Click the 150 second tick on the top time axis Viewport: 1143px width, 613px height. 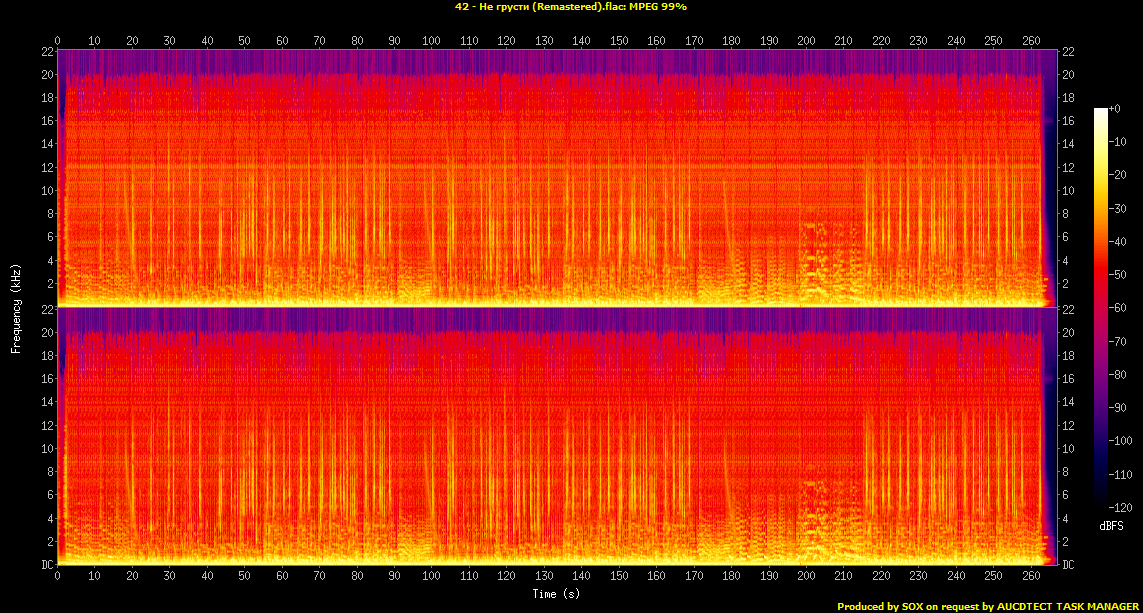(619, 41)
